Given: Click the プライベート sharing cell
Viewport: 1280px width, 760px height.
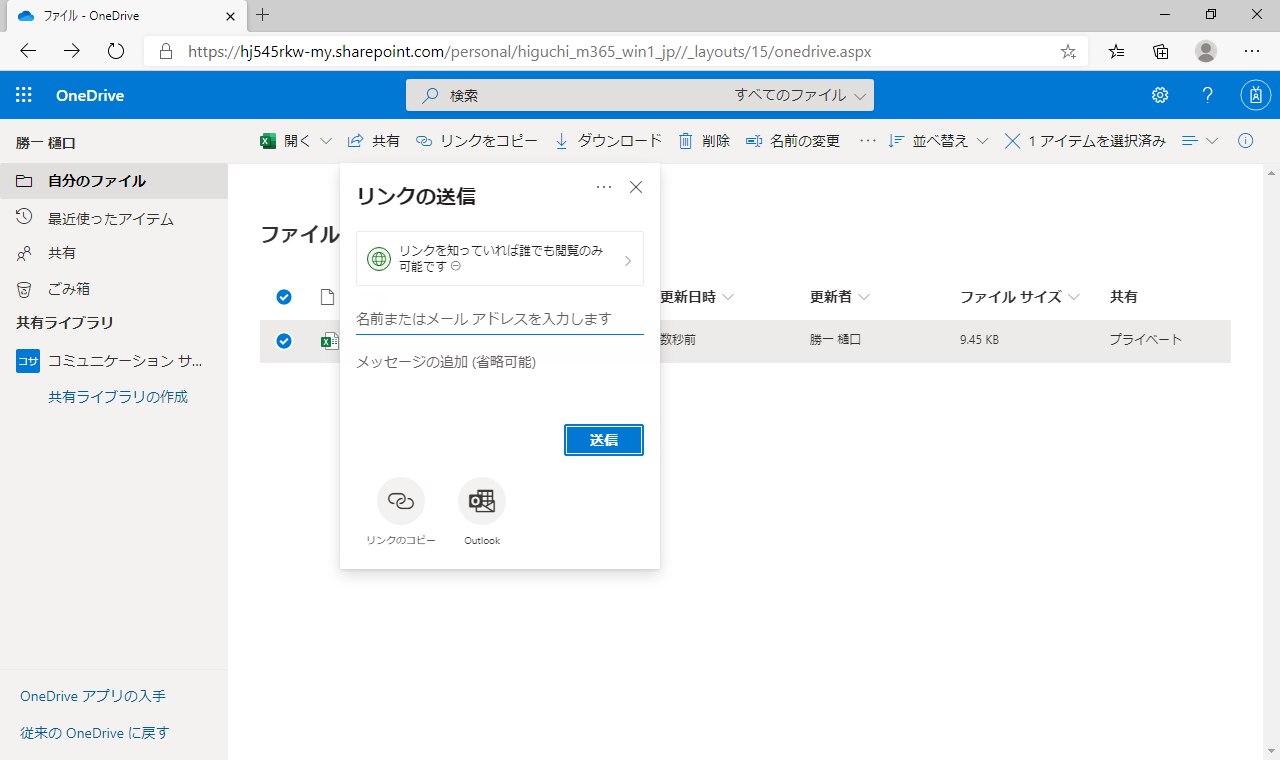Looking at the screenshot, I should pos(1146,340).
